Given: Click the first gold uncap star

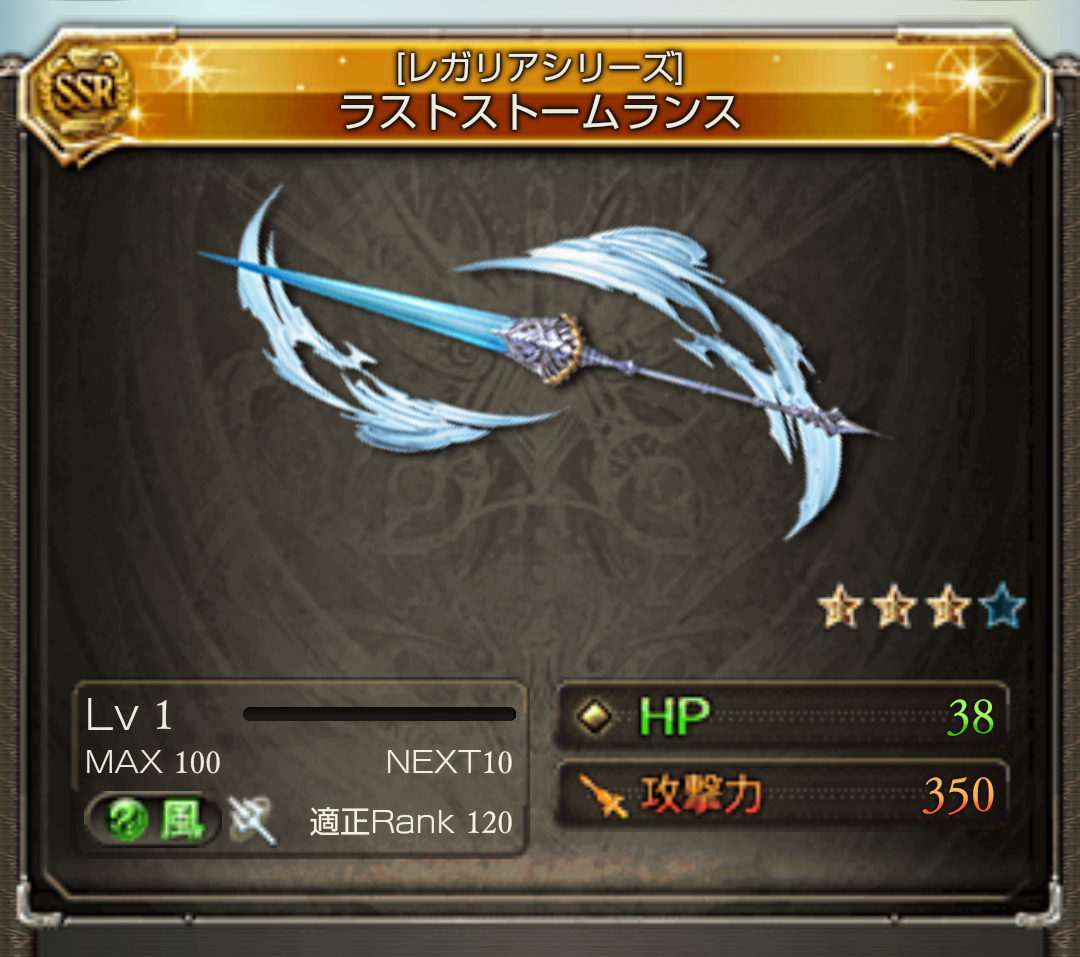Looking at the screenshot, I should pyautogui.click(x=840, y=606).
